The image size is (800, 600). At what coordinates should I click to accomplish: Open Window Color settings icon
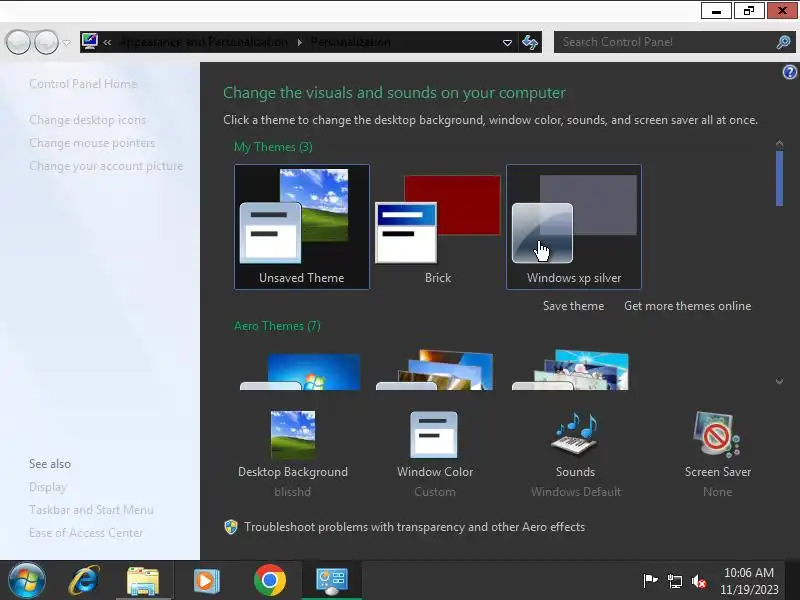434,434
